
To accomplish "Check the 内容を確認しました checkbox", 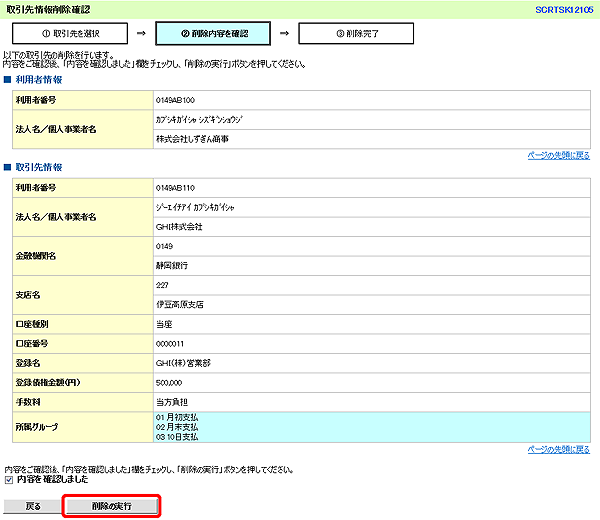I will (9, 479).
